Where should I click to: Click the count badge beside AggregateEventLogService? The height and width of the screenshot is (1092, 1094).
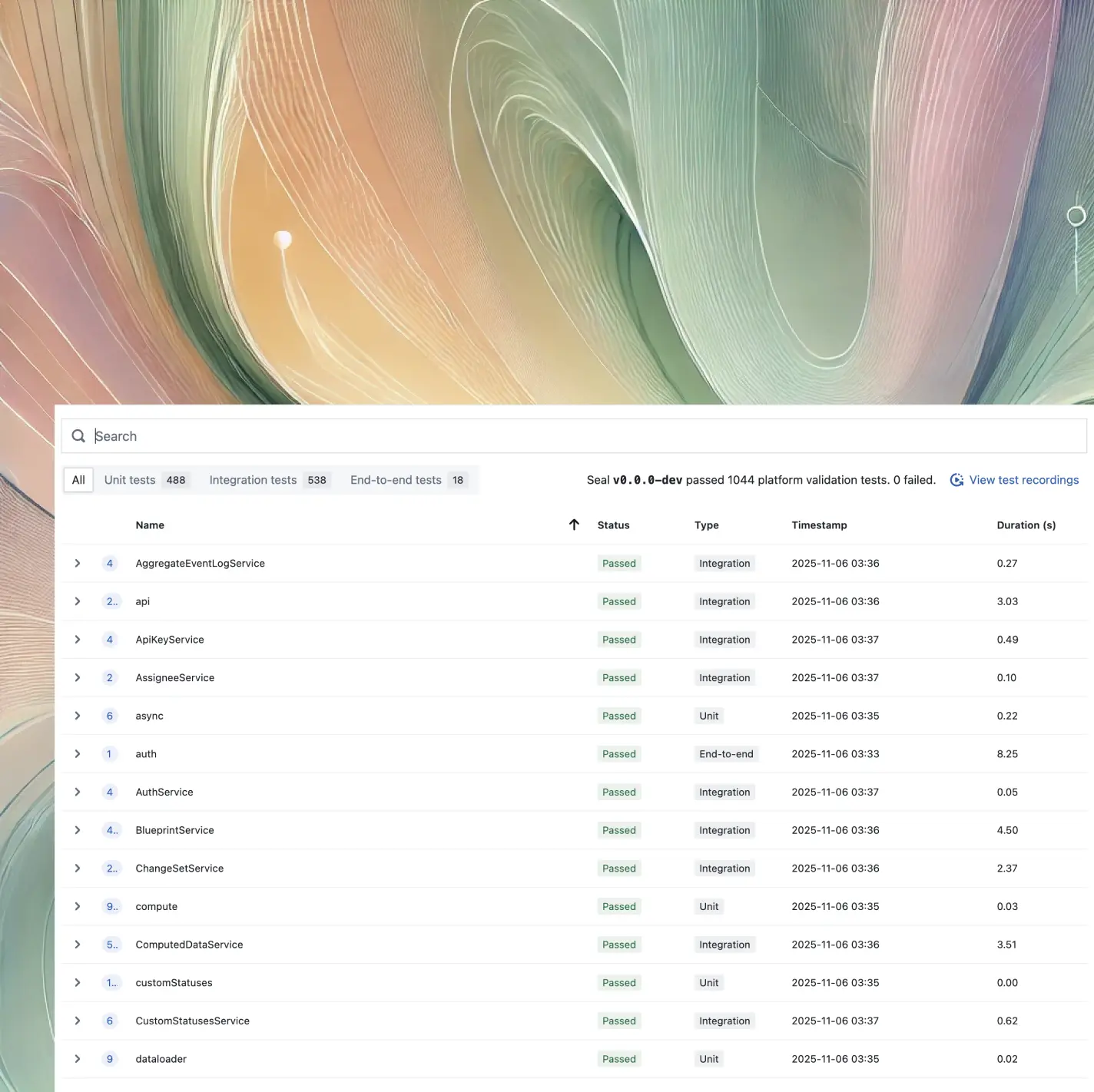pyautogui.click(x=110, y=564)
